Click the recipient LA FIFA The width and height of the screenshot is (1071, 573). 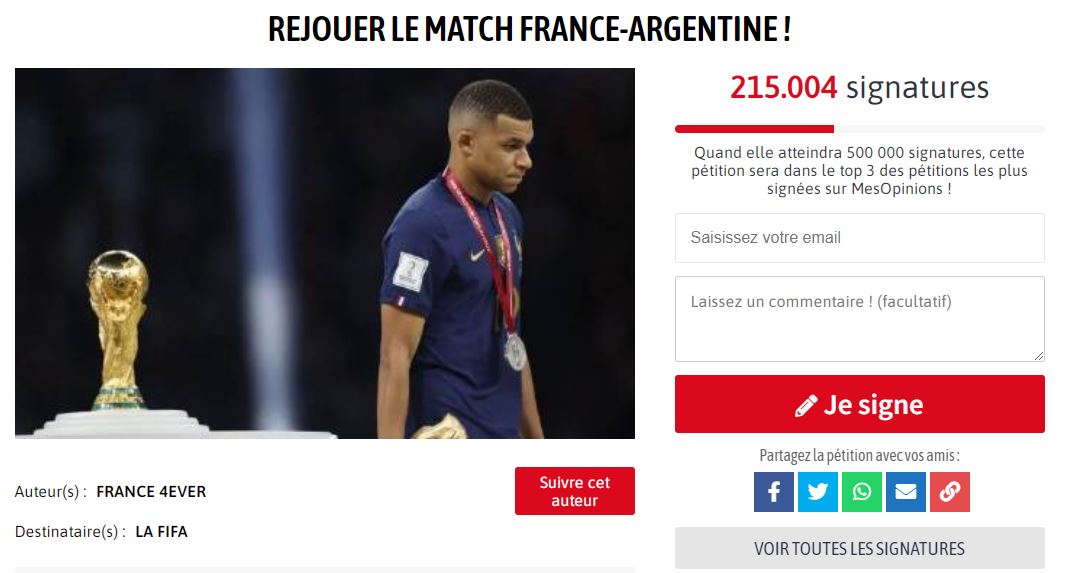coord(161,531)
